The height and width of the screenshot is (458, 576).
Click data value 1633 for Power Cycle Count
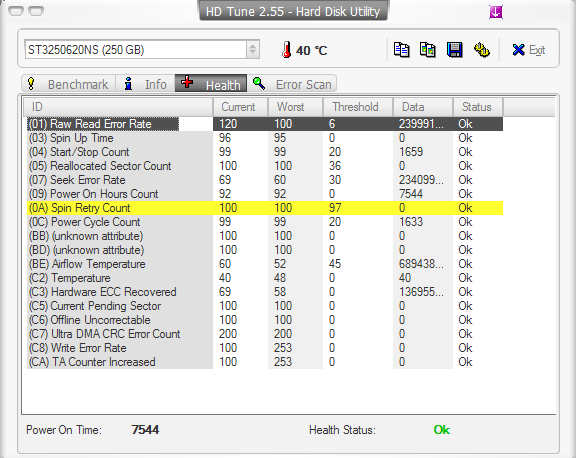click(411, 222)
